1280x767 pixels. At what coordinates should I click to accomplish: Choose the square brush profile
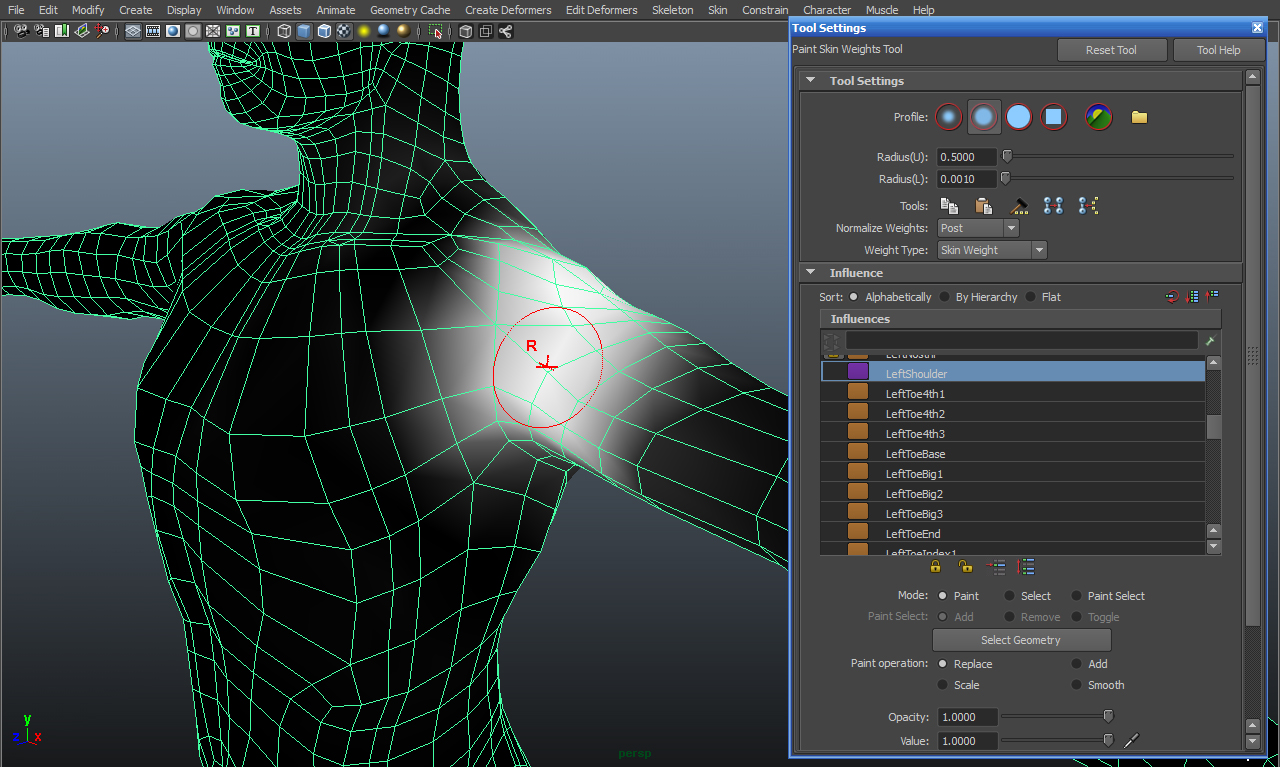click(x=1052, y=117)
